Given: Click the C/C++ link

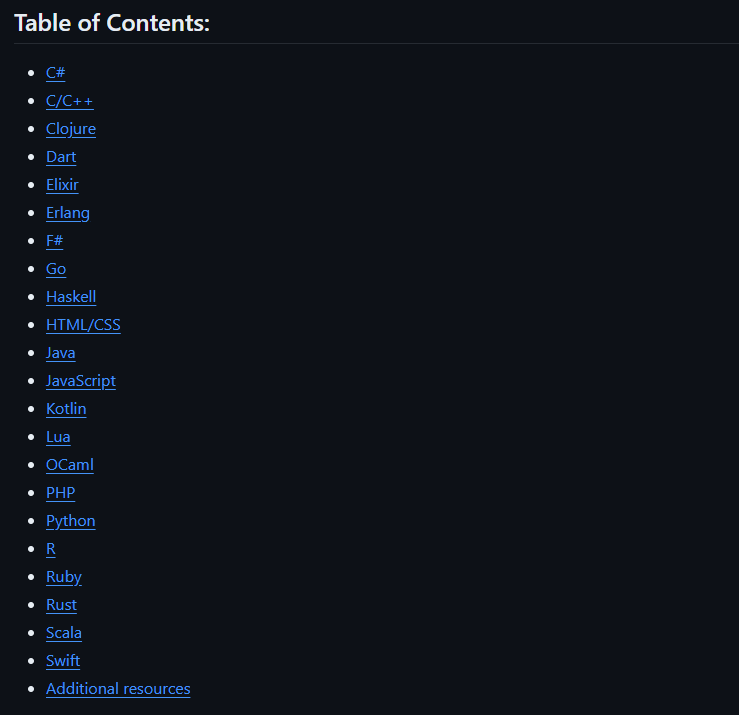Looking at the screenshot, I should [69, 101].
